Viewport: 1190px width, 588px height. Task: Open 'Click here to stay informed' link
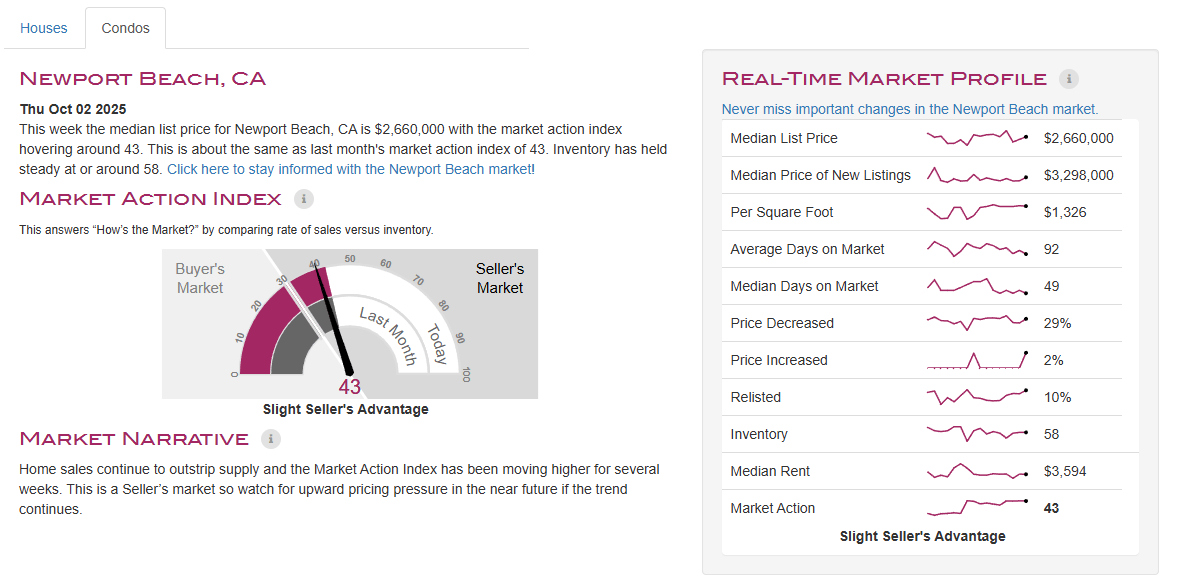pyautogui.click(x=350, y=169)
